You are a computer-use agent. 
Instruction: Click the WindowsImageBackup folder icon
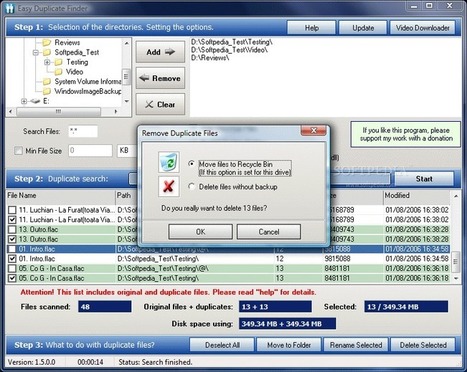[47, 91]
